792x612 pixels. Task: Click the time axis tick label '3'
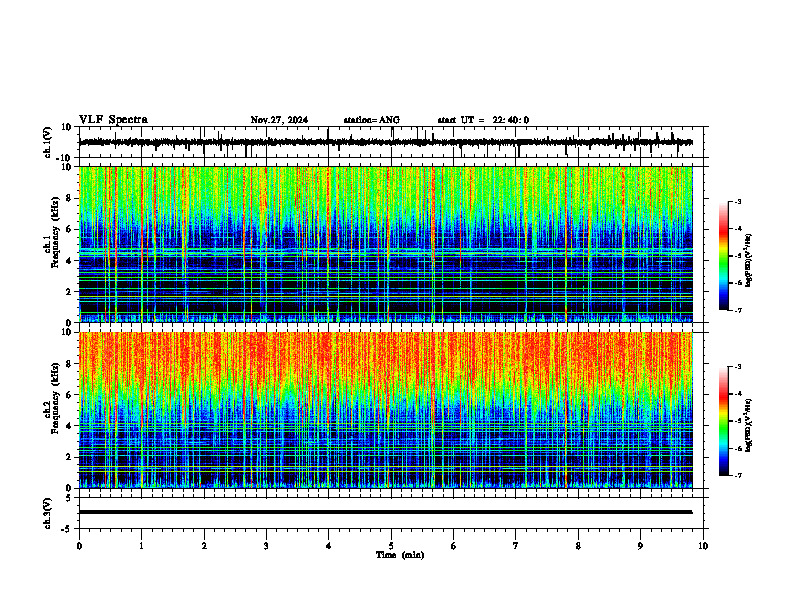point(266,546)
